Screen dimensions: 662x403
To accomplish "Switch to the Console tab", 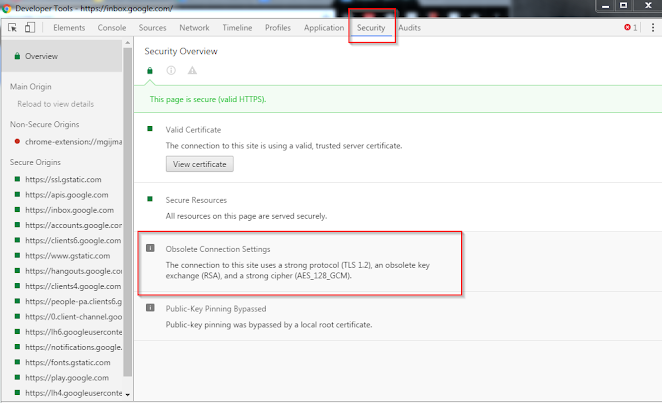I will 112,28.
